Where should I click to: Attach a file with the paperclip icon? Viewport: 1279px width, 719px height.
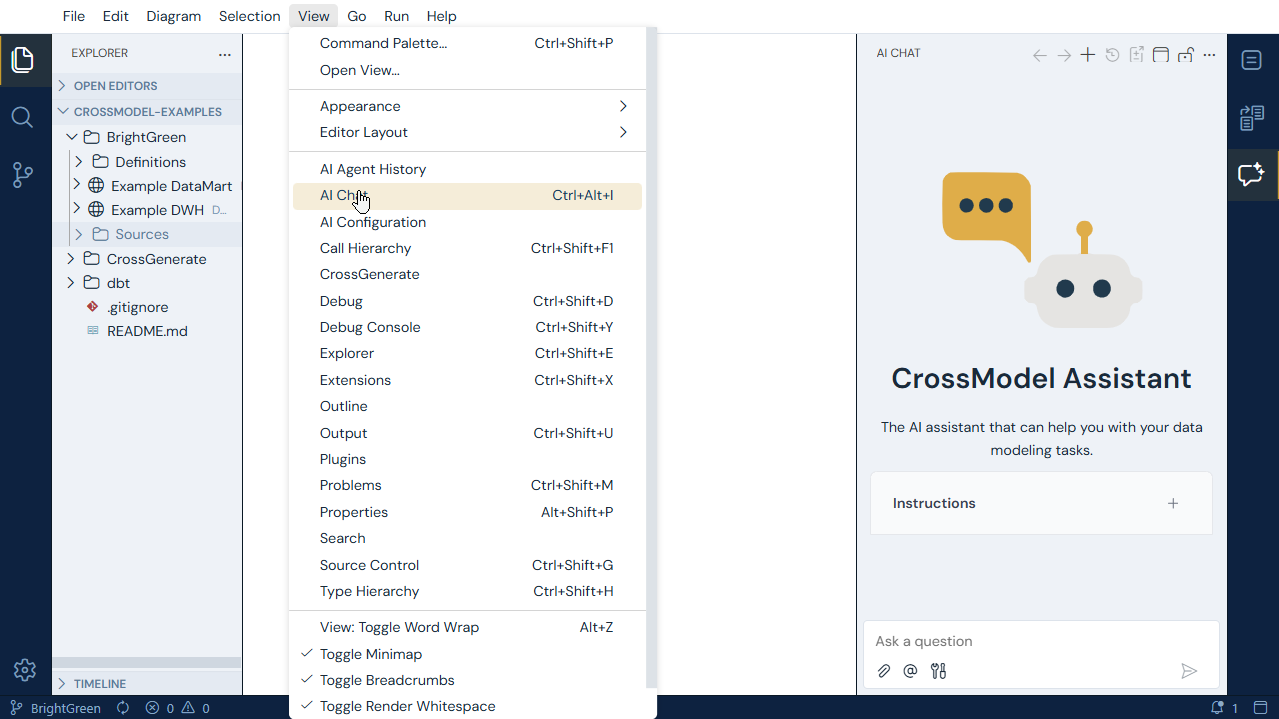coord(884,671)
